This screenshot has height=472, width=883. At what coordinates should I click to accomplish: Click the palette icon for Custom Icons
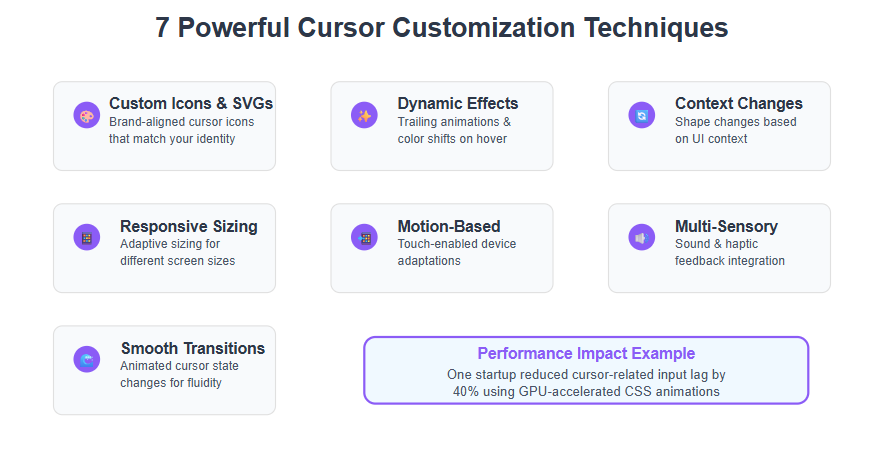pyautogui.click(x=87, y=115)
